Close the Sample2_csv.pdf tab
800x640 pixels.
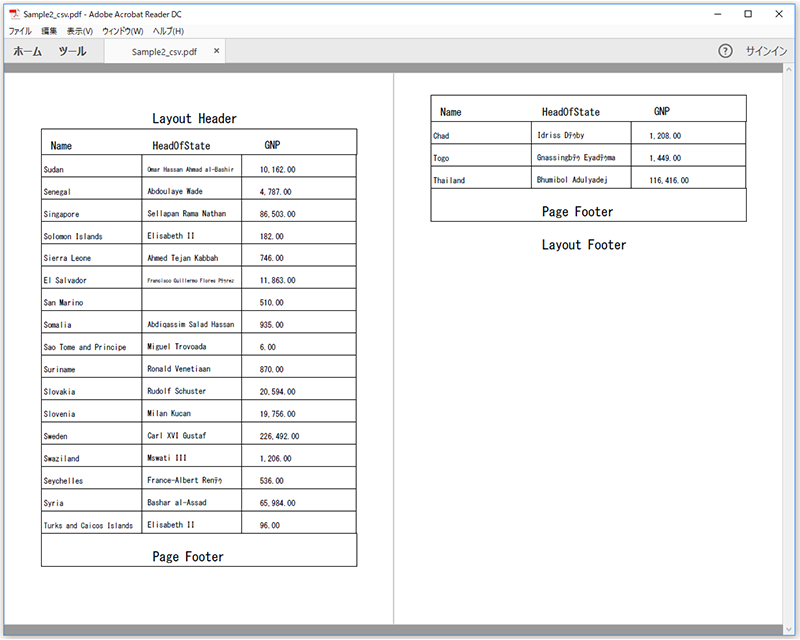pyautogui.click(x=217, y=51)
